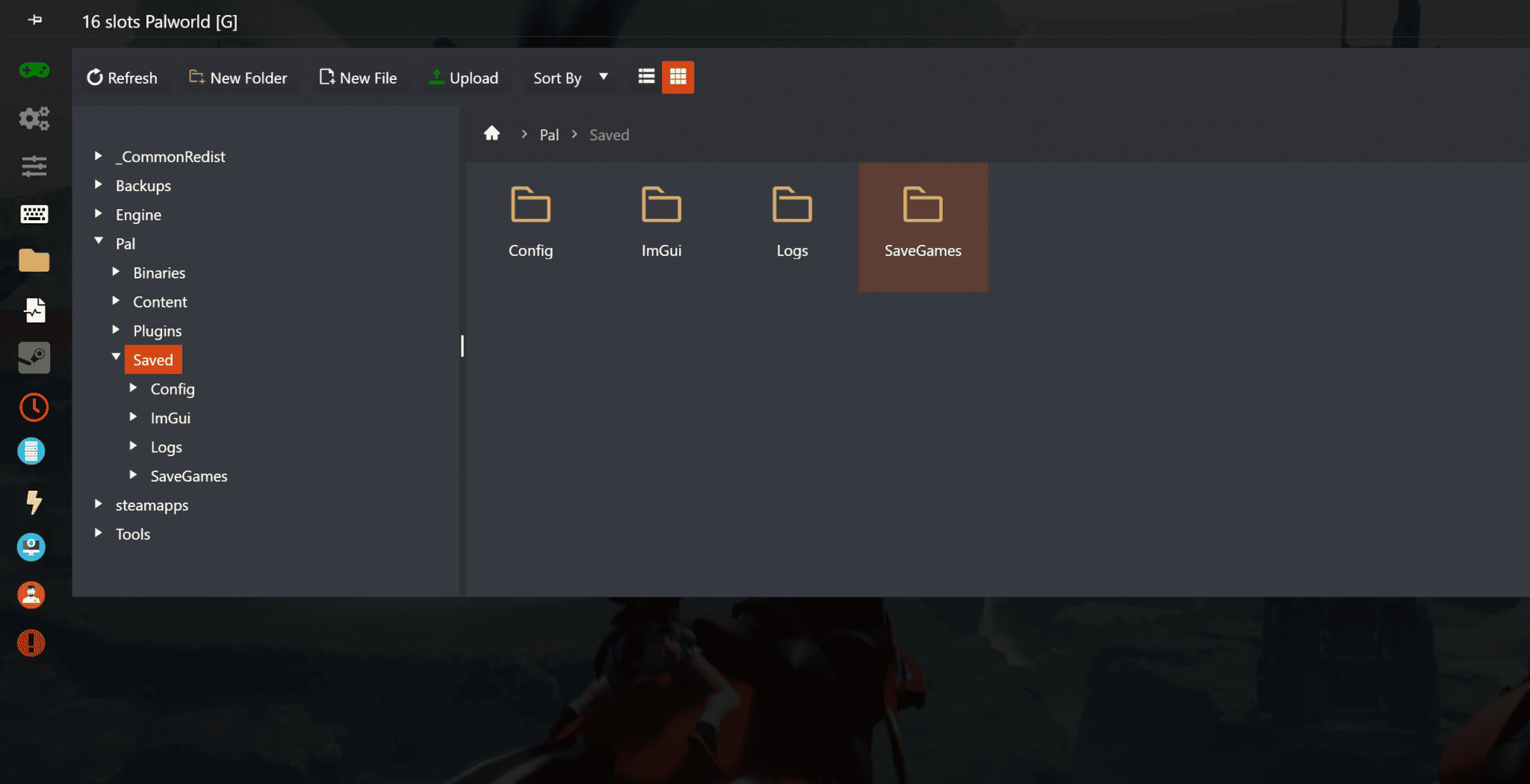
Task: Select Pal in the breadcrumb path
Action: pos(549,134)
